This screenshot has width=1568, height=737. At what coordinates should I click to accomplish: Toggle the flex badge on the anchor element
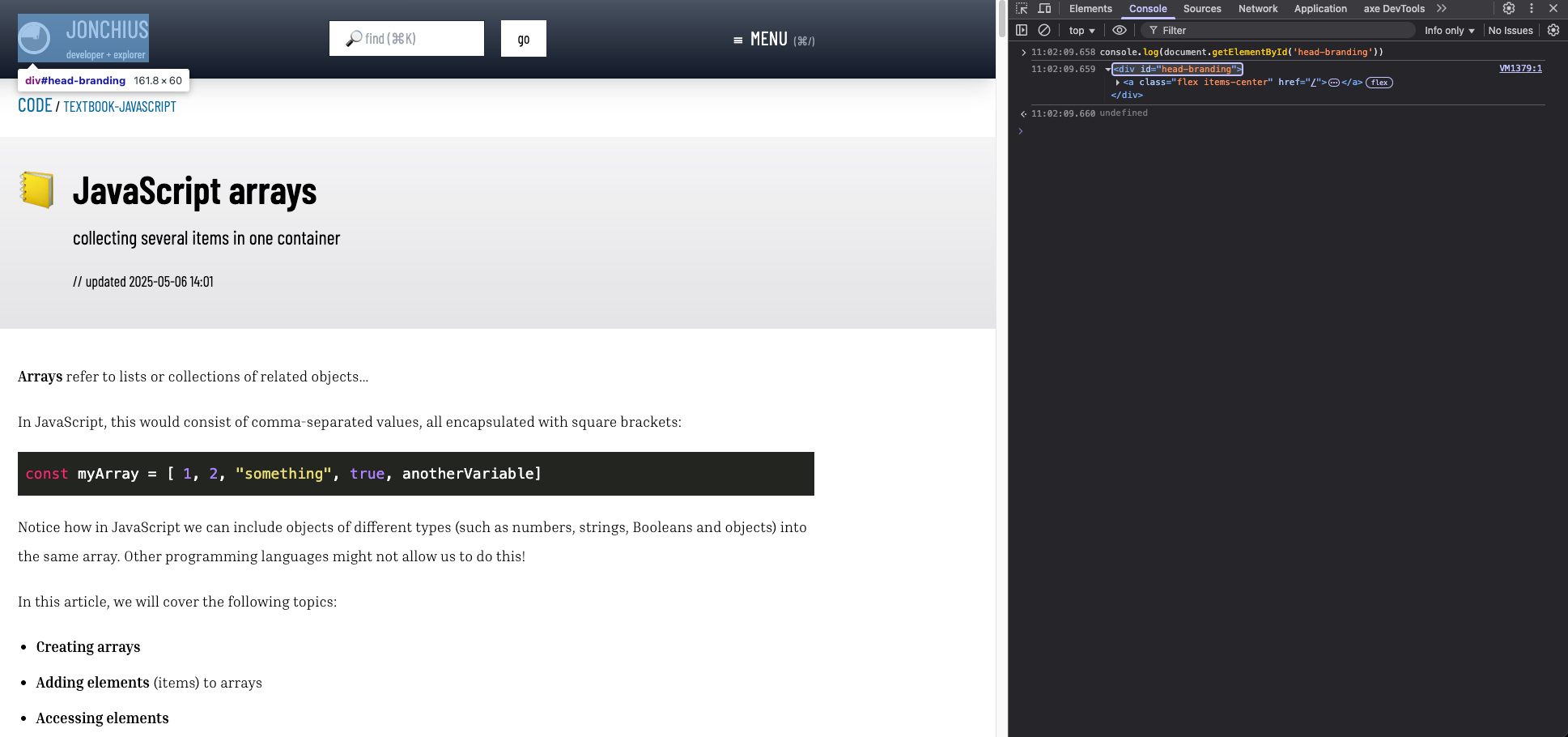(1379, 83)
